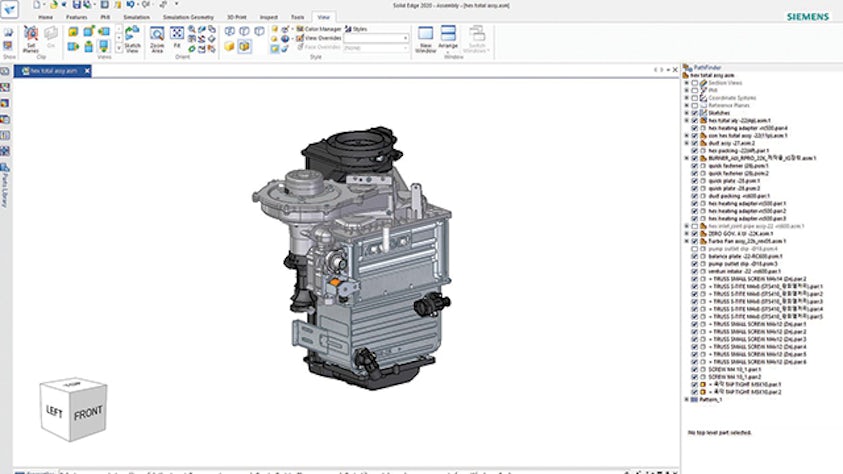Uncheck the balance plate part checkbox
This screenshot has height=474, width=843.
[695, 256]
